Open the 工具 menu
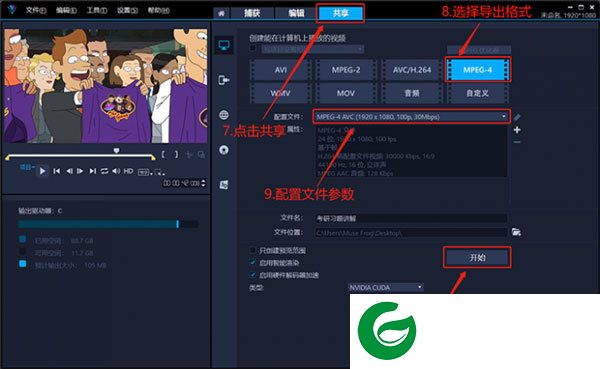 click(x=97, y=10)
